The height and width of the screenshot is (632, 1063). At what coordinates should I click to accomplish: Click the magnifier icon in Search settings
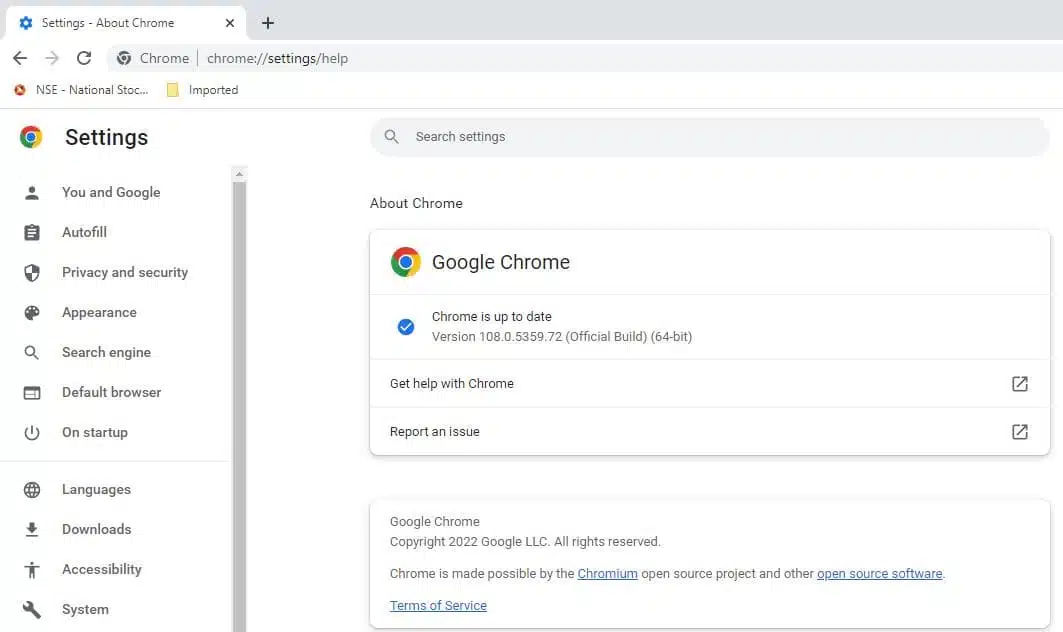tap(391, 136)
